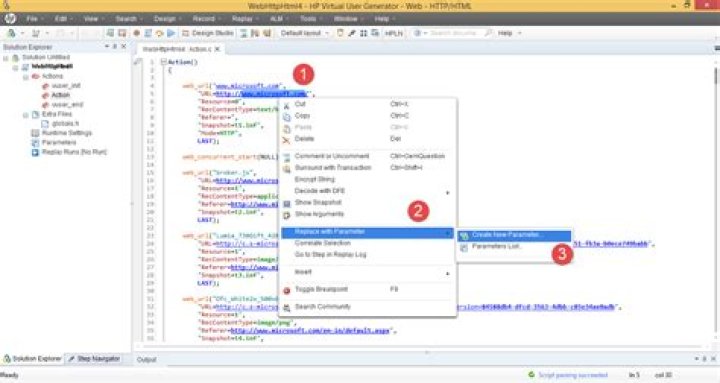This screenshot has width=720, height=383.
Task: Open the Default layout dropdown
Action: (x=305, y=33)
